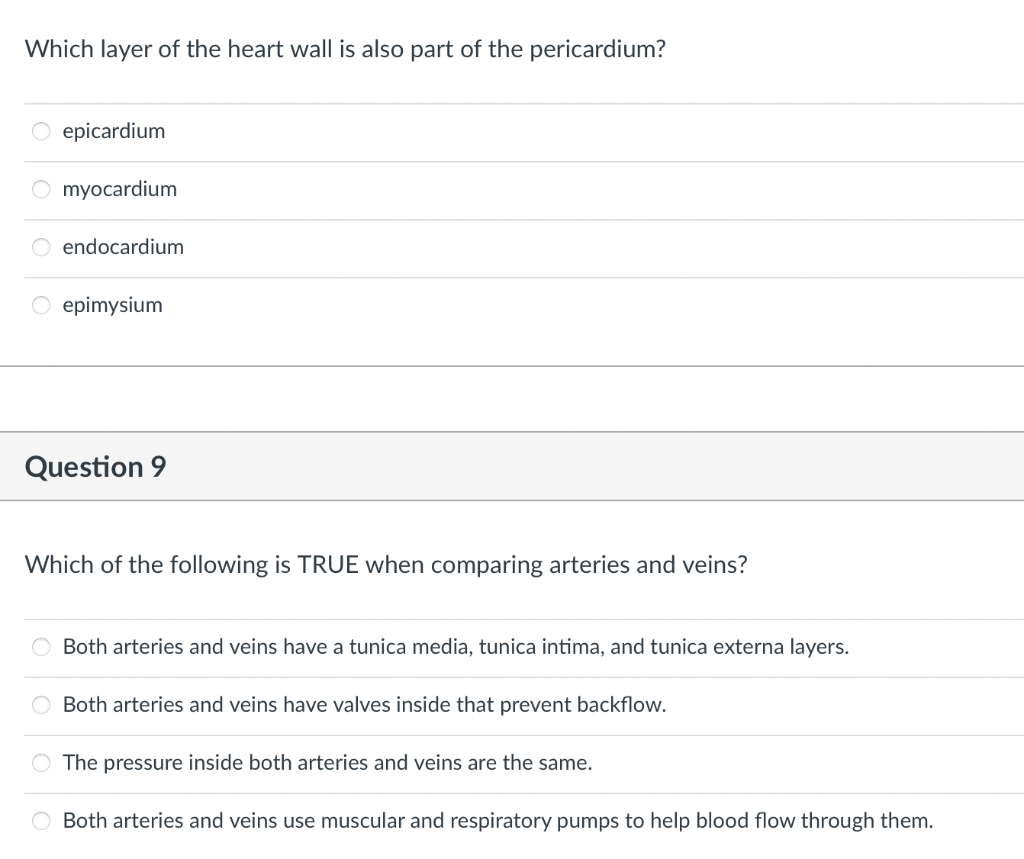Pick the epimysium radio button
Image resolution: width=1024 pixels, height=859 pixels.
pos(41,305)
